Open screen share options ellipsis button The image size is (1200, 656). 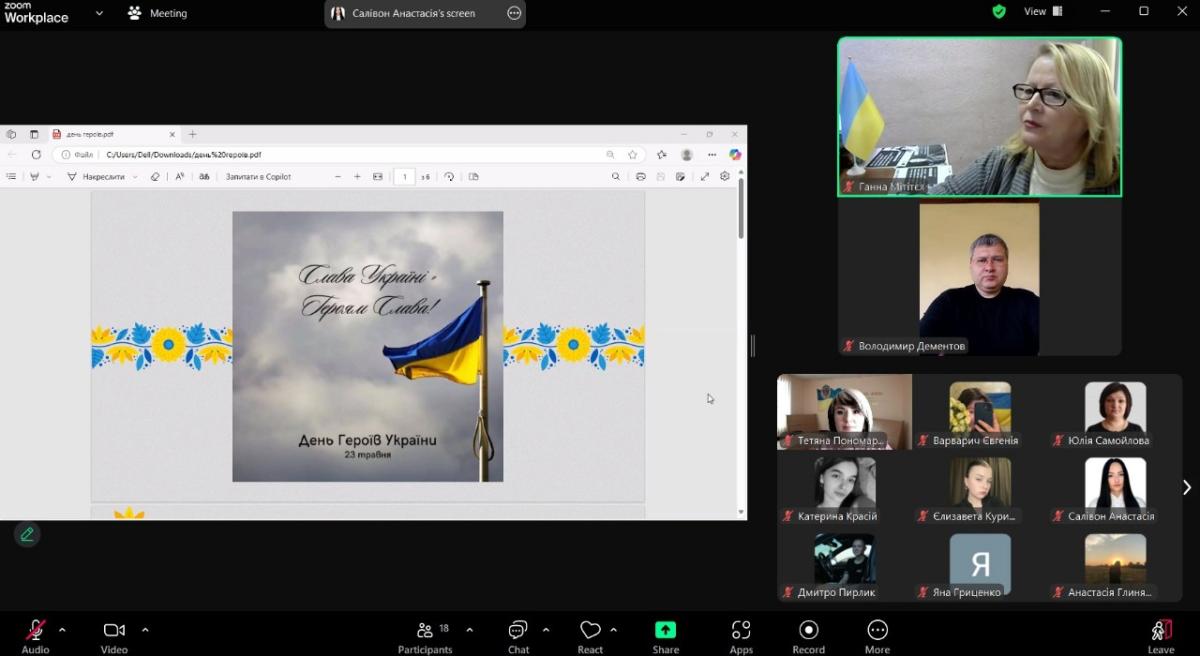514,13
